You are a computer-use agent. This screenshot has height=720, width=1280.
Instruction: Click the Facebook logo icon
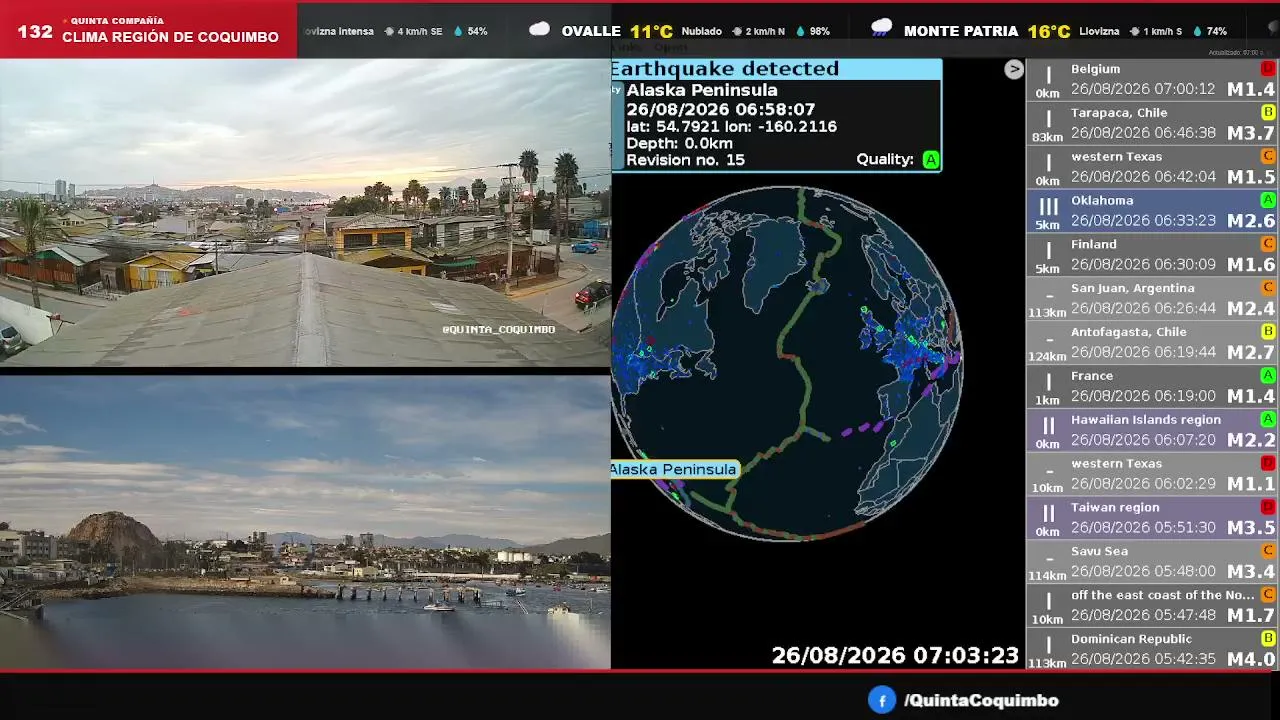click(881, 700)
